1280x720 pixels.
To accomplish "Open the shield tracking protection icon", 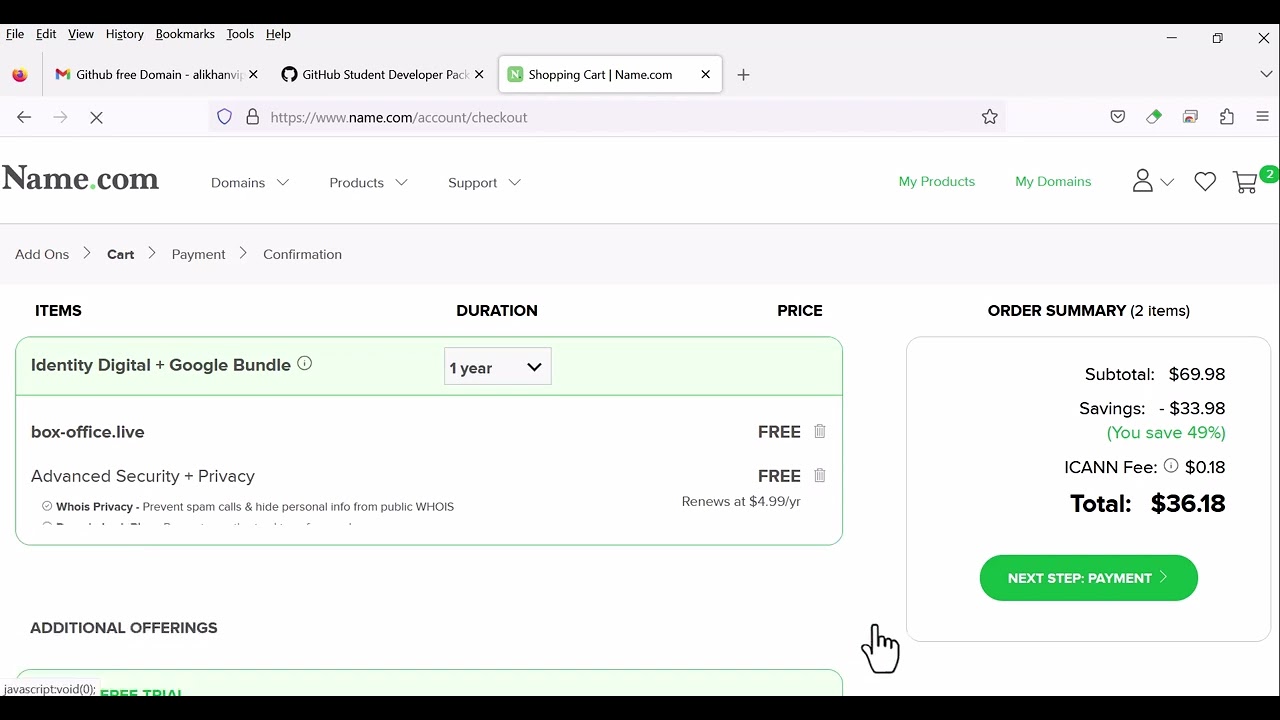I will pos(225,117).
